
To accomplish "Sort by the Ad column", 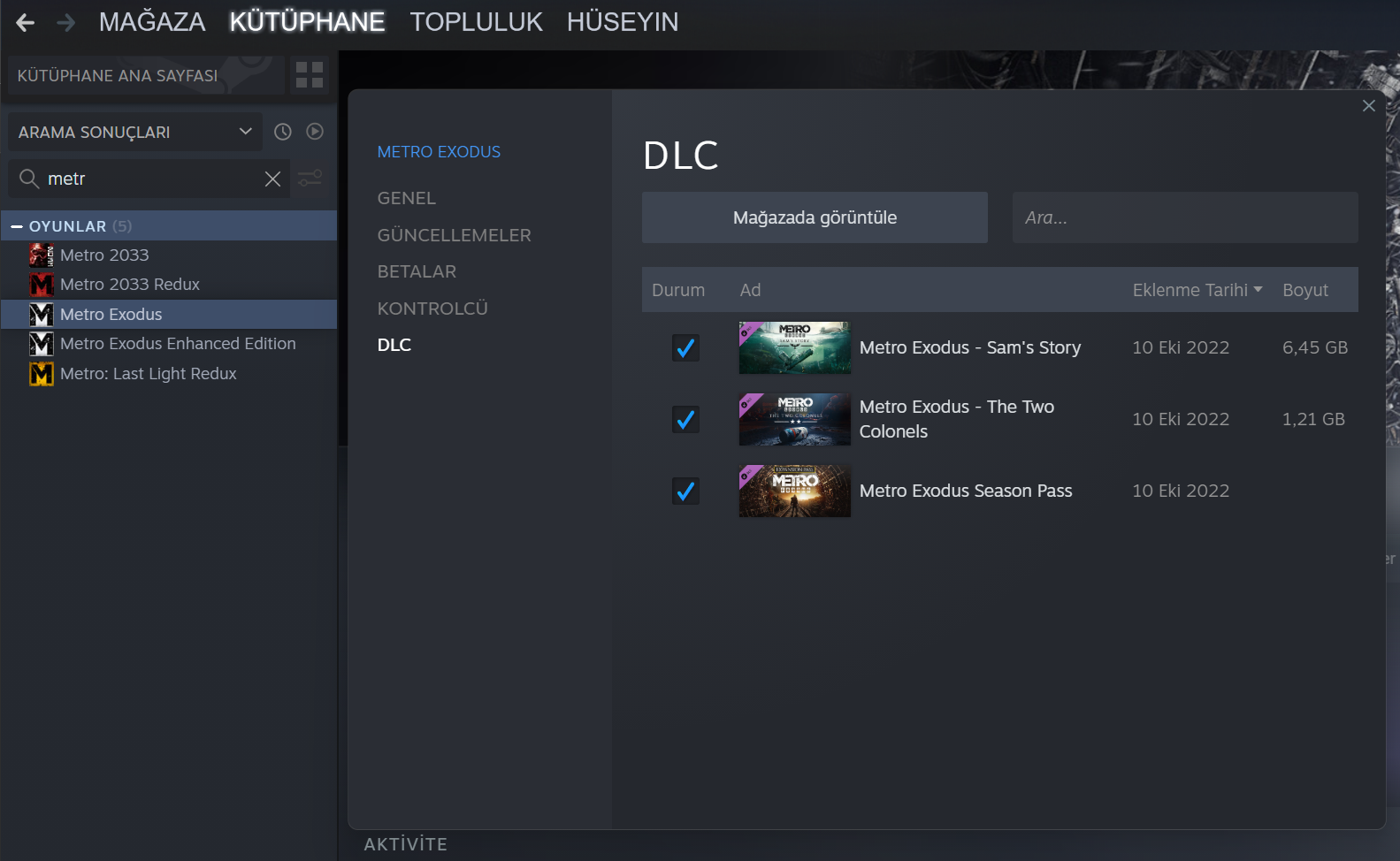I will [x=750, y=290].
